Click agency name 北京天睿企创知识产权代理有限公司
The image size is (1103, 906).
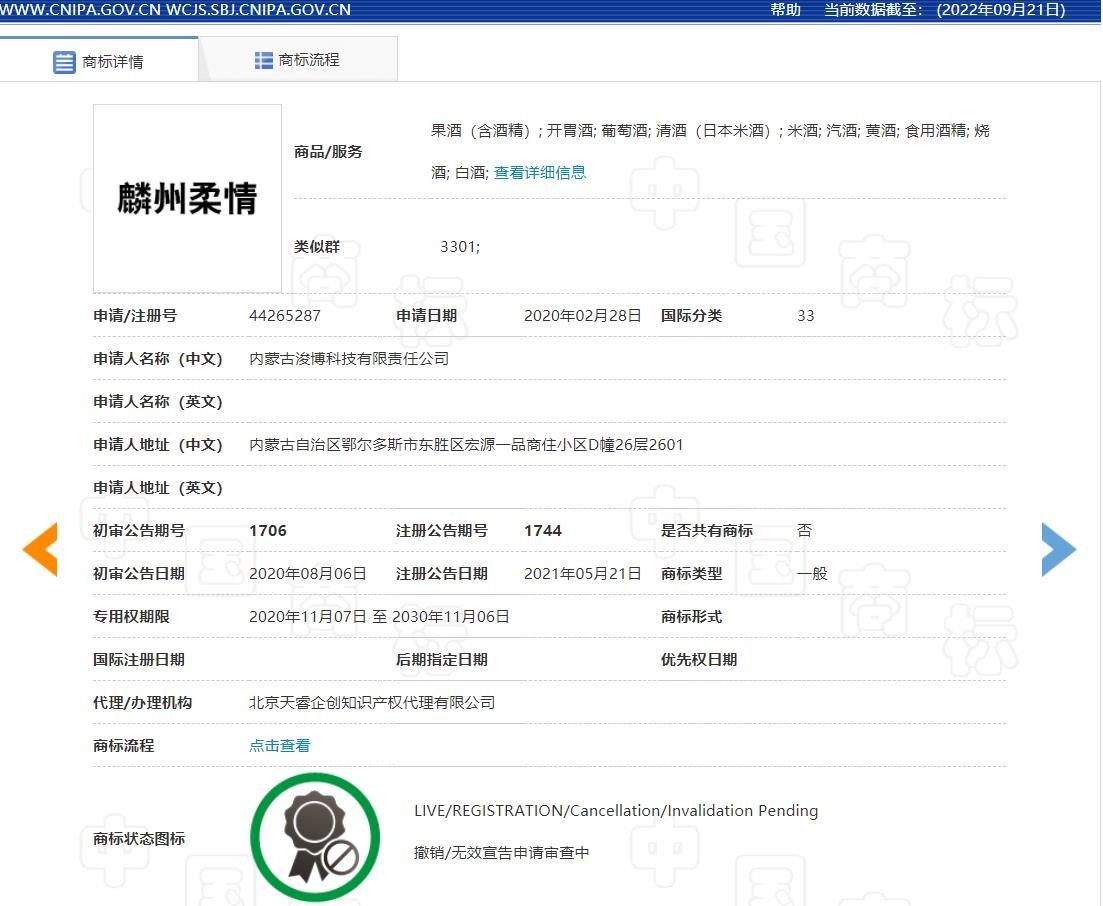coord(372,702)
